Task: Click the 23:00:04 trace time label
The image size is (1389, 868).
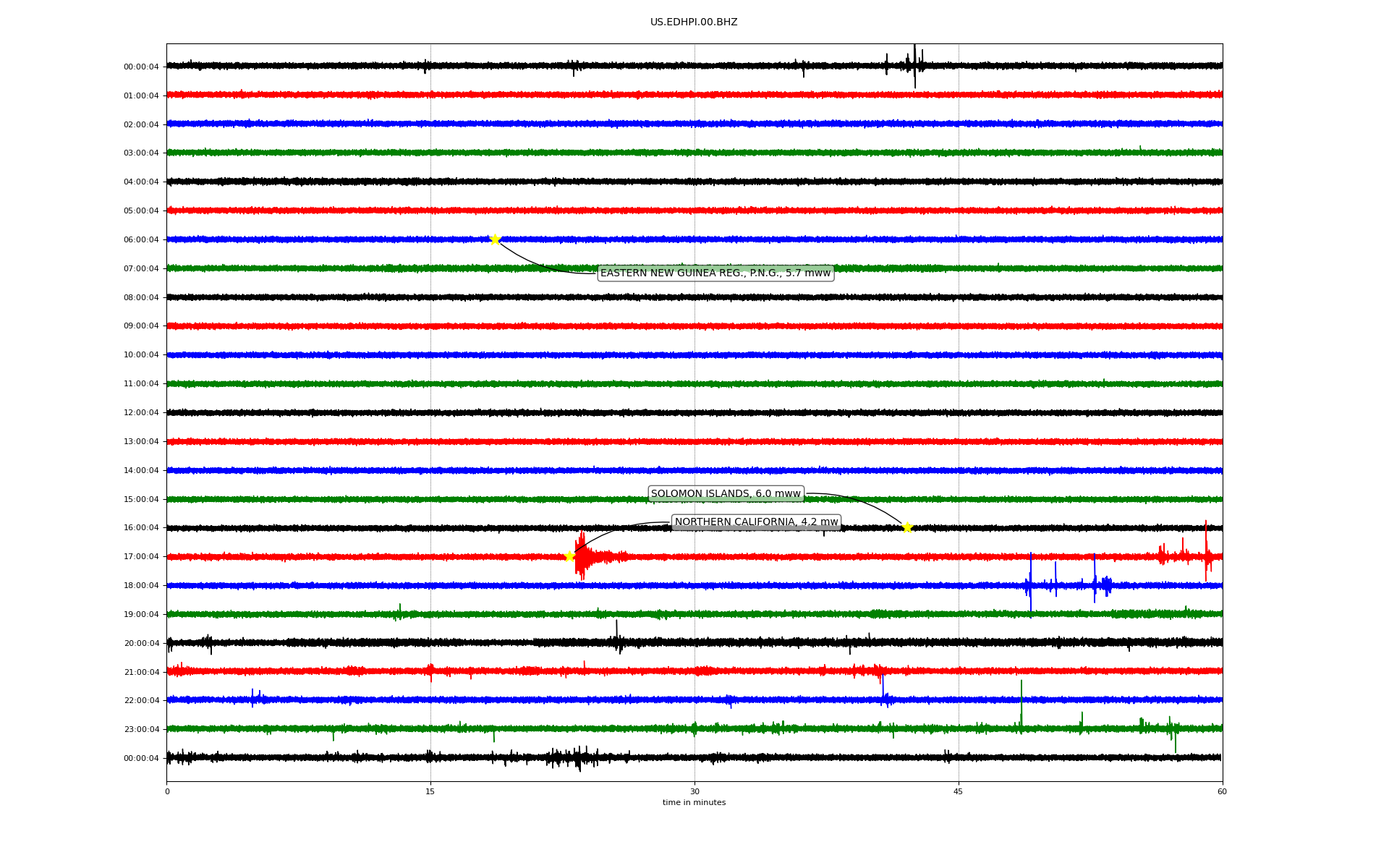Action: point(141,730)
